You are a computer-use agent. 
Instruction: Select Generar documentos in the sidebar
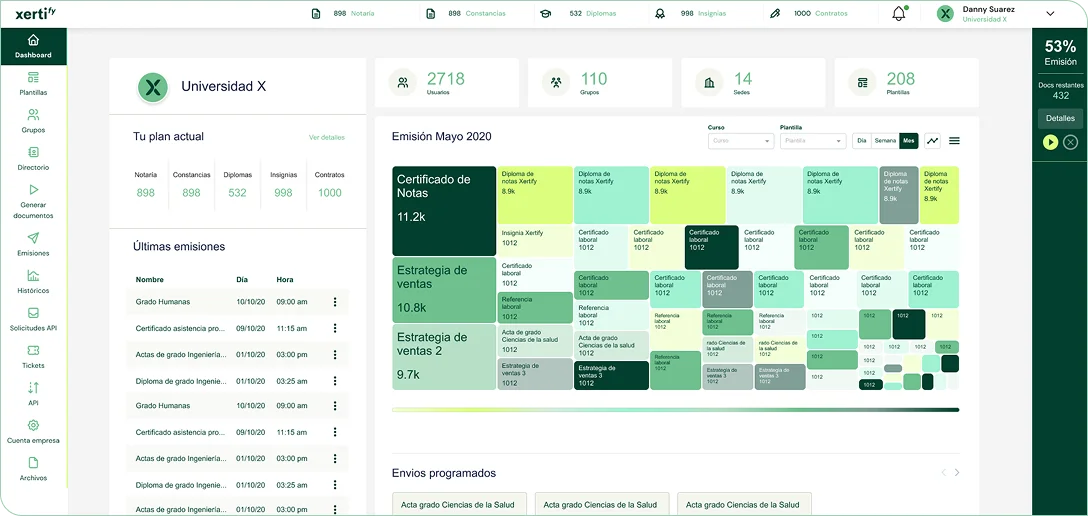33,201
